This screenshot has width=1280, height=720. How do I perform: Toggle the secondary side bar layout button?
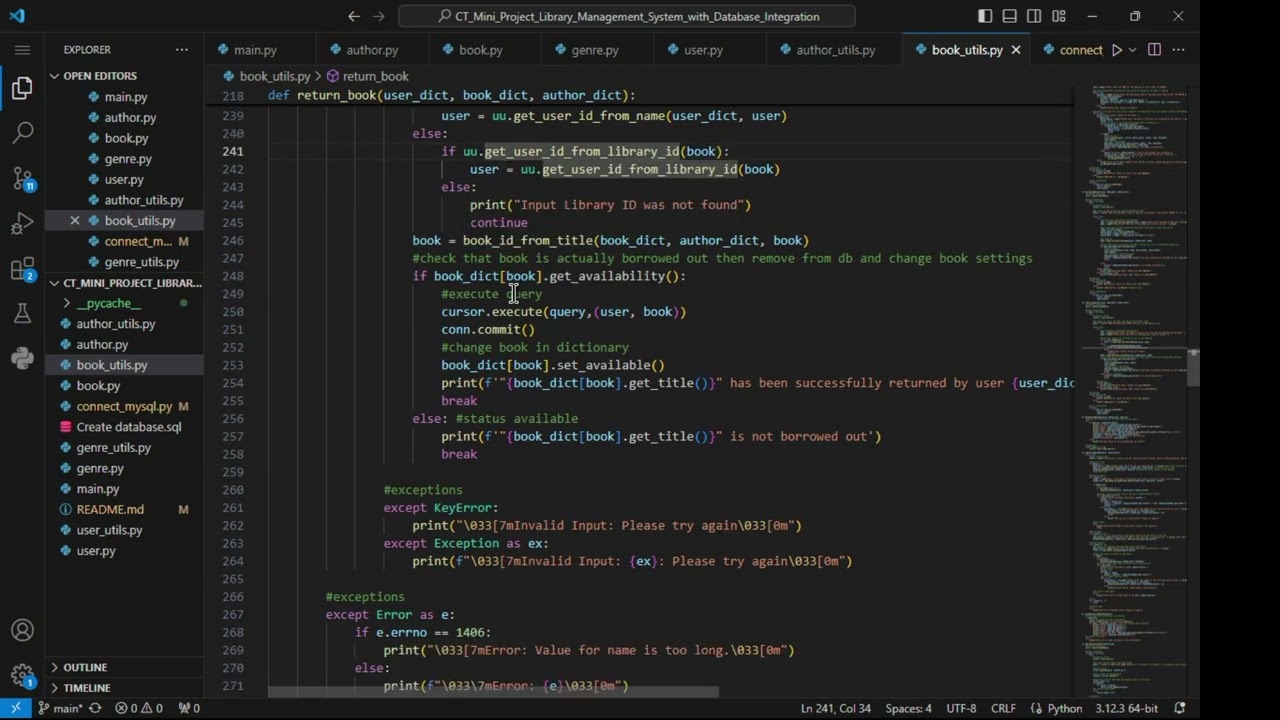tap(1034, 16)
